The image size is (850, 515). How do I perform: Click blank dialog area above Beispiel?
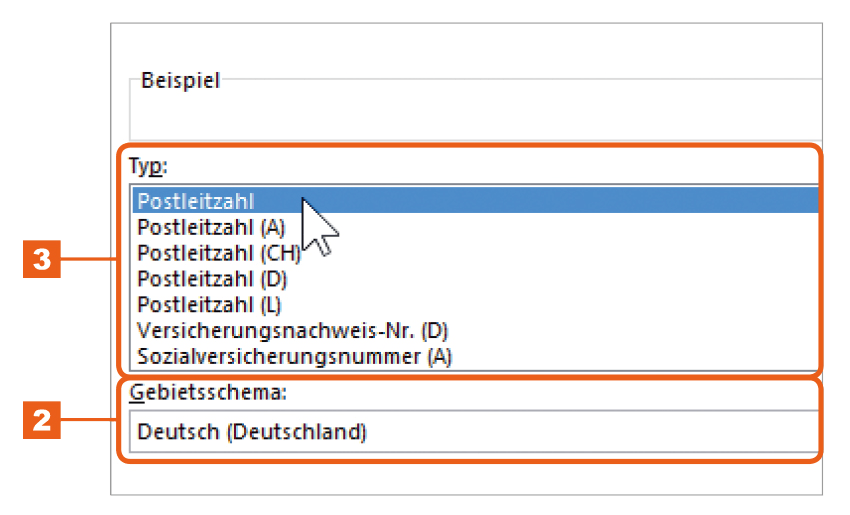466,46
